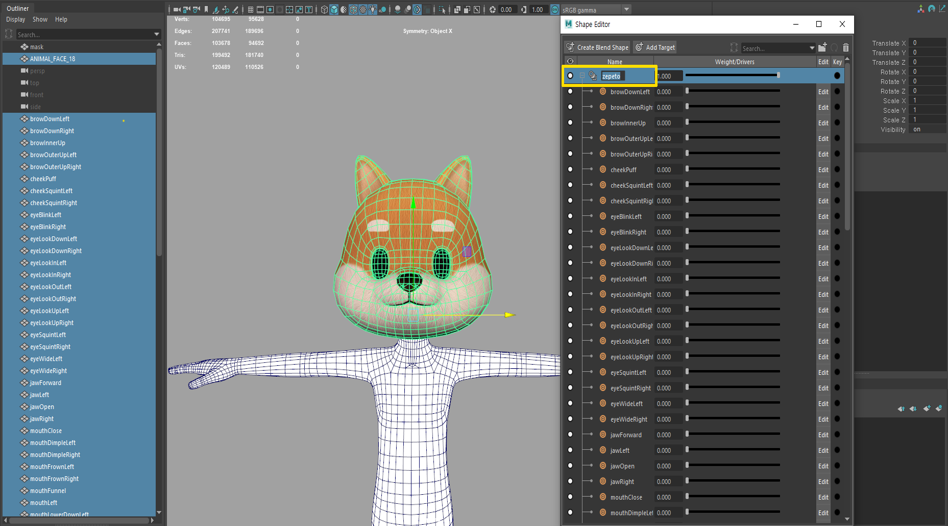Toggle visibility circle of the zepeto blend shape
The height and width of the screenshot is (526, 948).
coord(570,76)
